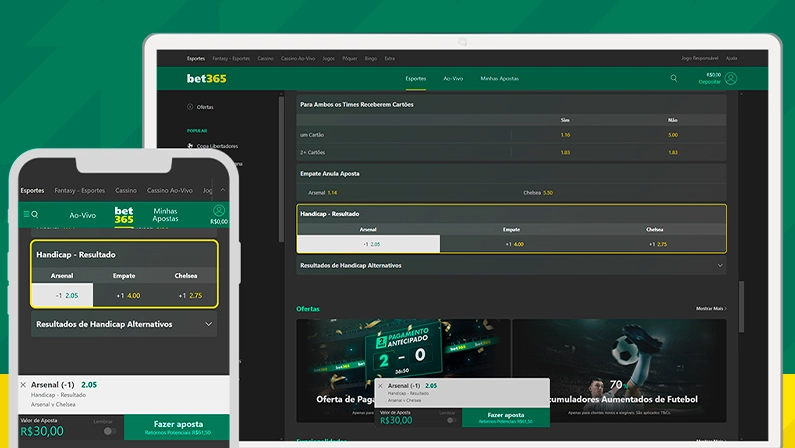Select Chelsea +1 2.75 odds on laptop
795x448 pixels.
coord(655,244)
